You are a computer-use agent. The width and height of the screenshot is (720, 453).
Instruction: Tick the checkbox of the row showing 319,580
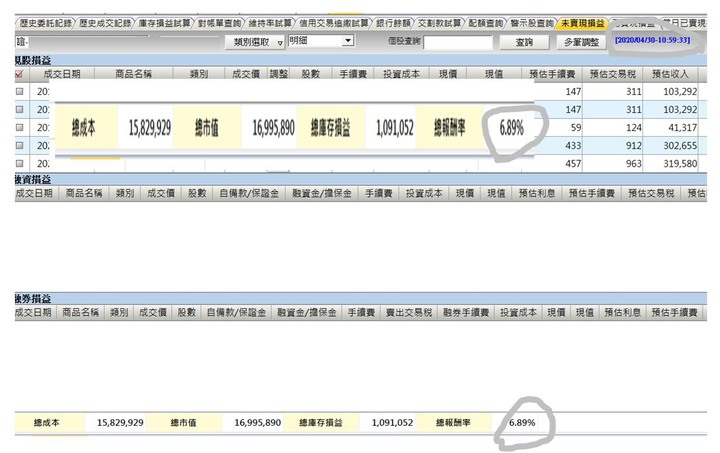[x=19, y=163]
